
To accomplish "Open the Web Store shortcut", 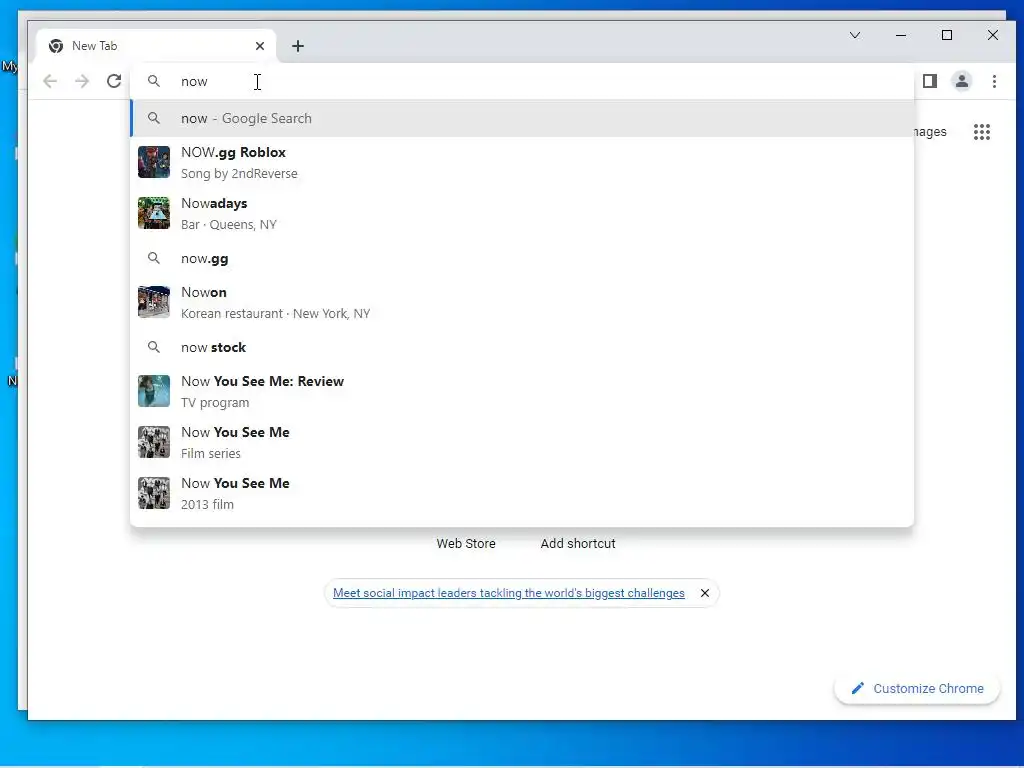I will 466,543.
